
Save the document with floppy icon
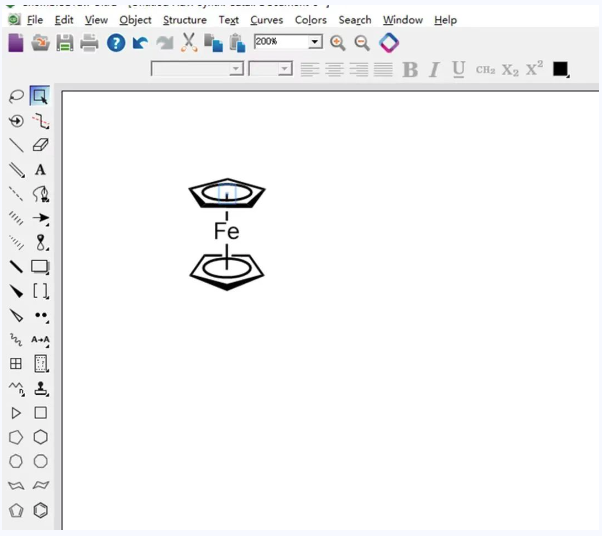(65, 43)
